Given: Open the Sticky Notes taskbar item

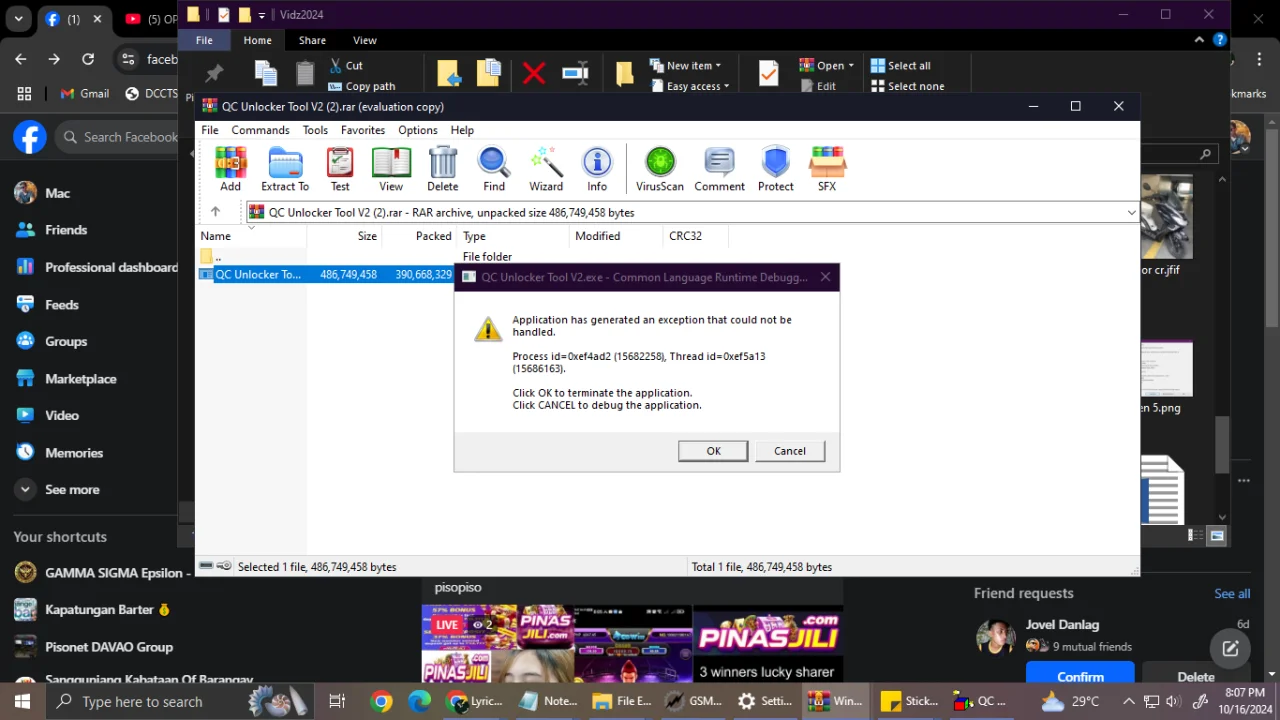Looking at the screenshot, I should click(910, 701).
